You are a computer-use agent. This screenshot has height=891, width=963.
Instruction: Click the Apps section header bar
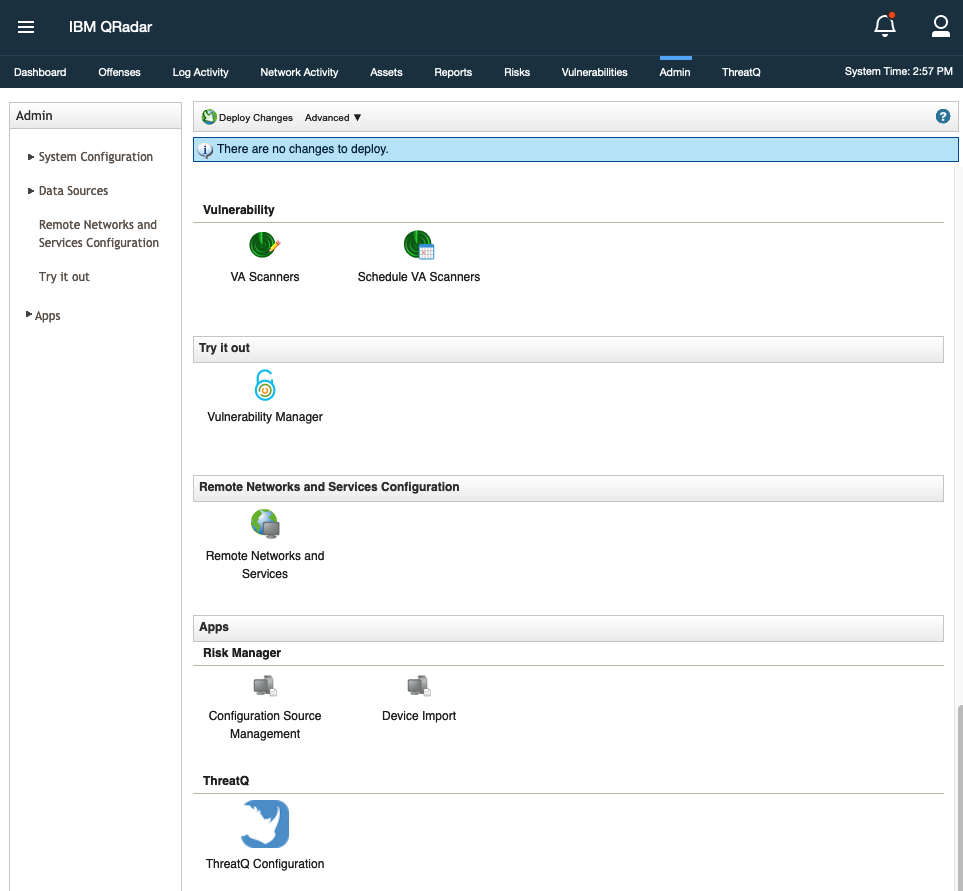coord(568,628)
